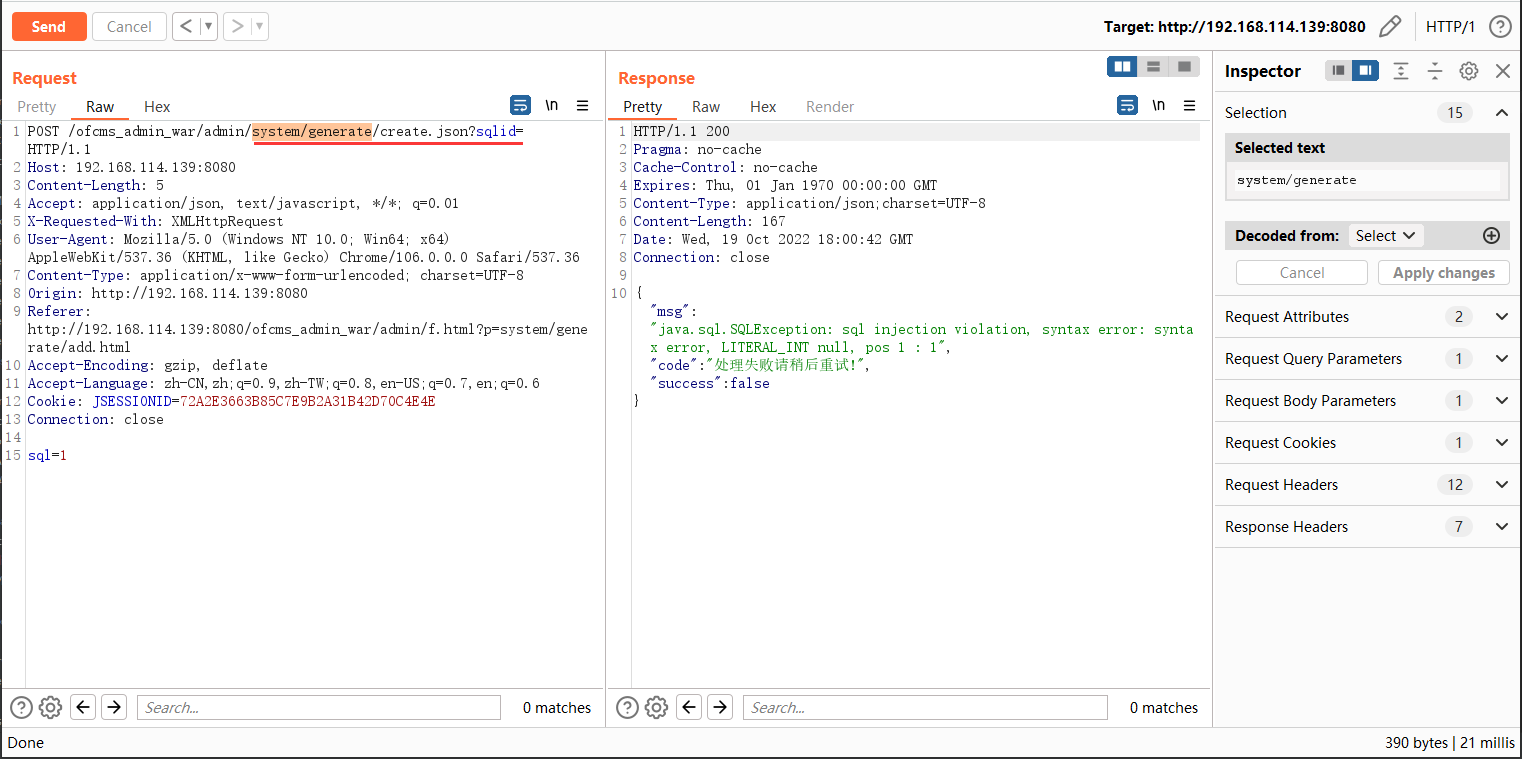Open Request search help icon
1522x759 pixels.
tap(21, 708)
